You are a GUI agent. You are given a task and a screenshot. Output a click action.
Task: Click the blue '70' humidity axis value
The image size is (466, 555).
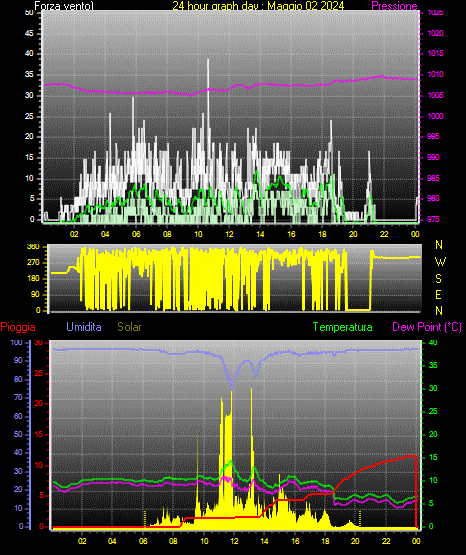pos(18,397)
